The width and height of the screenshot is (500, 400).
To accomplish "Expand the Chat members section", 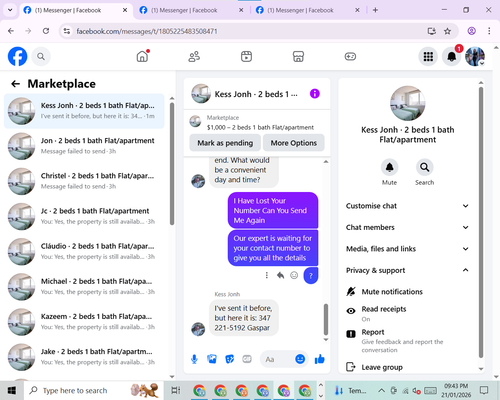I will (407, 227).
